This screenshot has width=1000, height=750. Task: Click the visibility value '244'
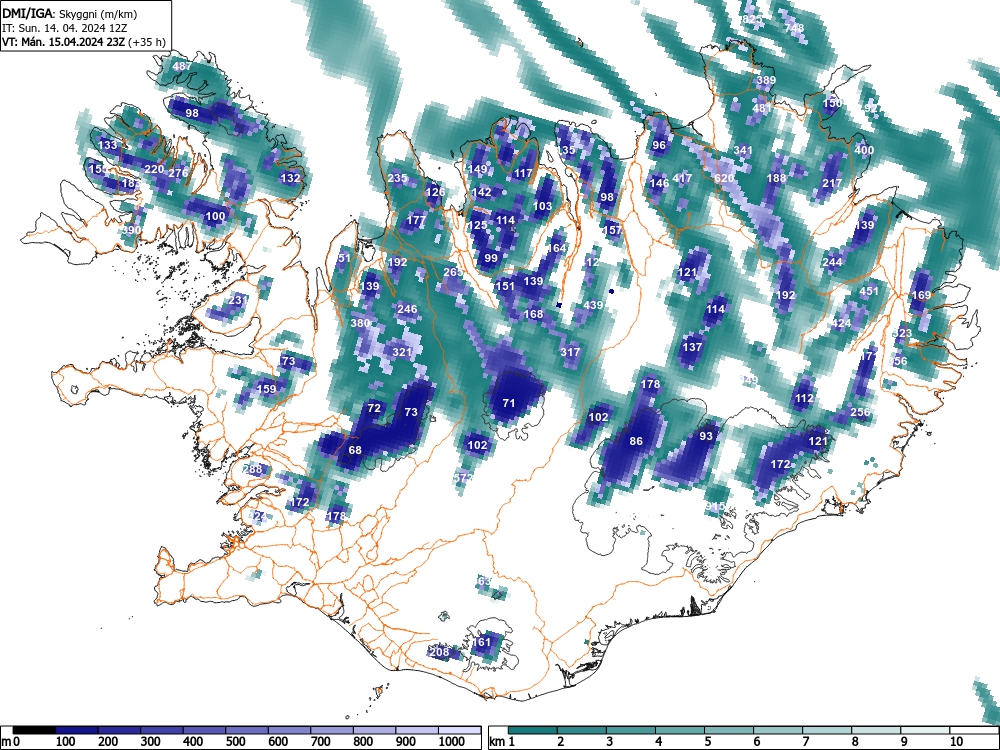[x=832, y=262]
